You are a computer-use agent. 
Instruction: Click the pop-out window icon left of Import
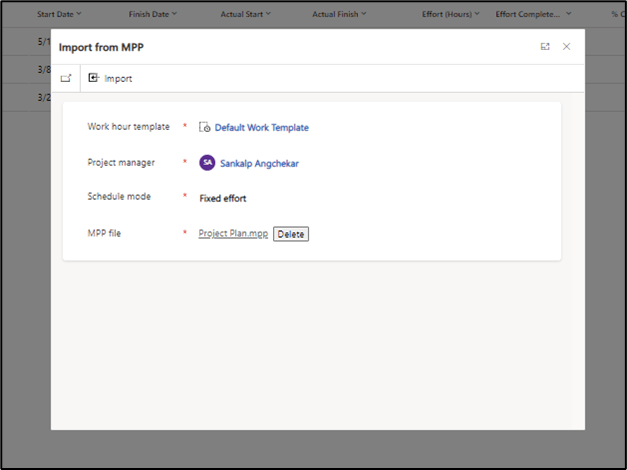[x=66, y=78]
